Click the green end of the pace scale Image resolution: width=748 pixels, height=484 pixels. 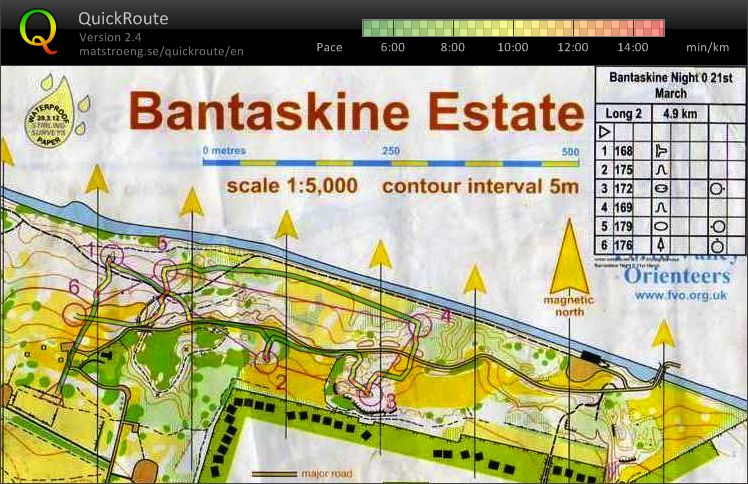(x=377, y=28)
